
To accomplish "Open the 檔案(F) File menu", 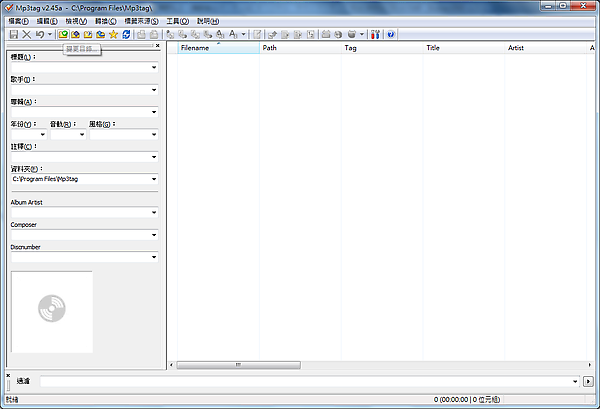I will pos(18,21).
